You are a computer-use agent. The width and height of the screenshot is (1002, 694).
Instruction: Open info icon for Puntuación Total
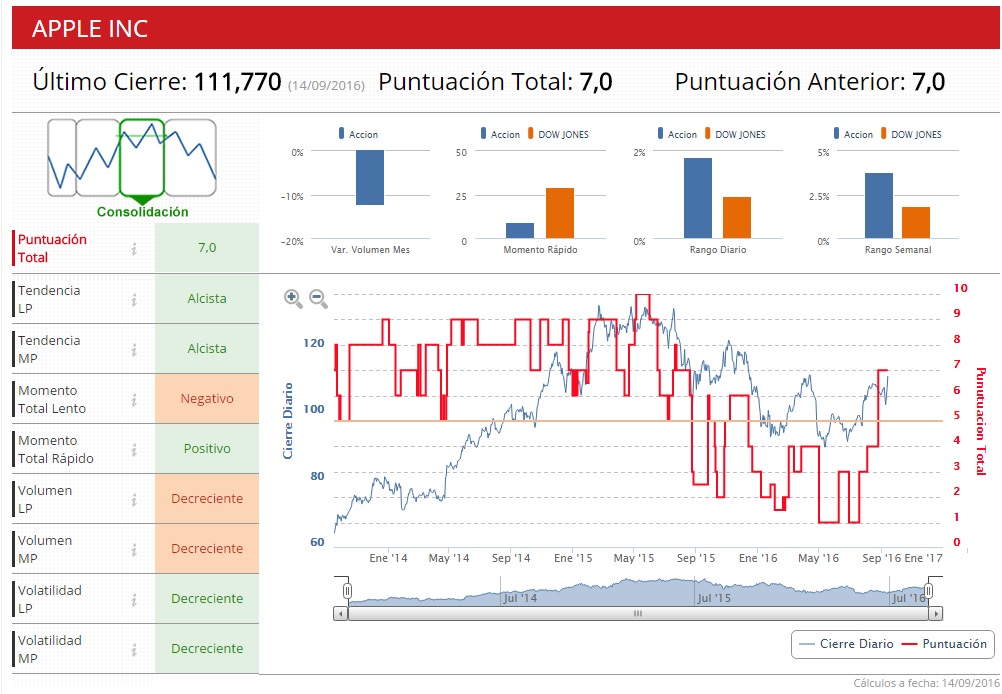[x=134, y=249]
